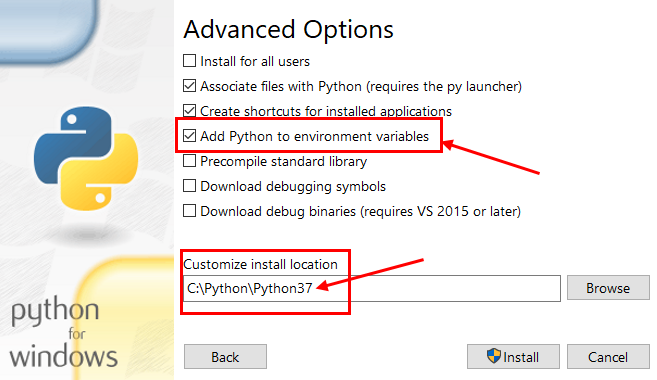The width and height of the screenshot is (657, 380).
Task: Uncheck Associate files with Python option
Action: 189,86
